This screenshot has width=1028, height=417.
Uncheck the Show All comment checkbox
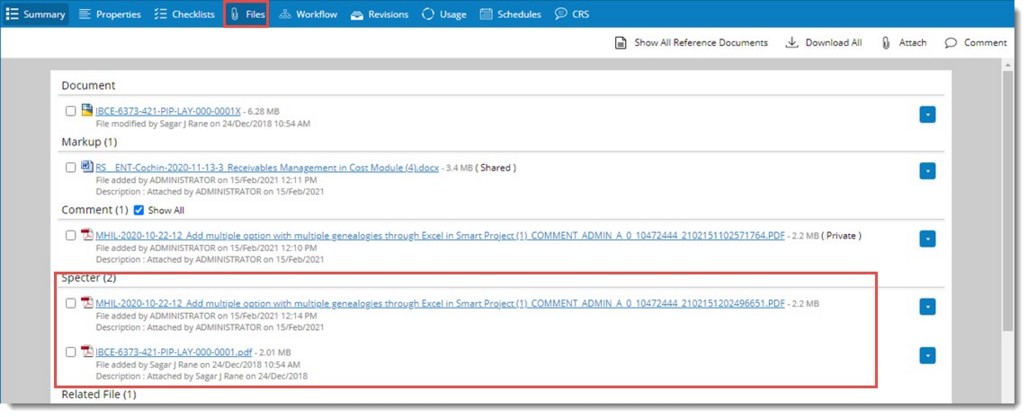139,210
